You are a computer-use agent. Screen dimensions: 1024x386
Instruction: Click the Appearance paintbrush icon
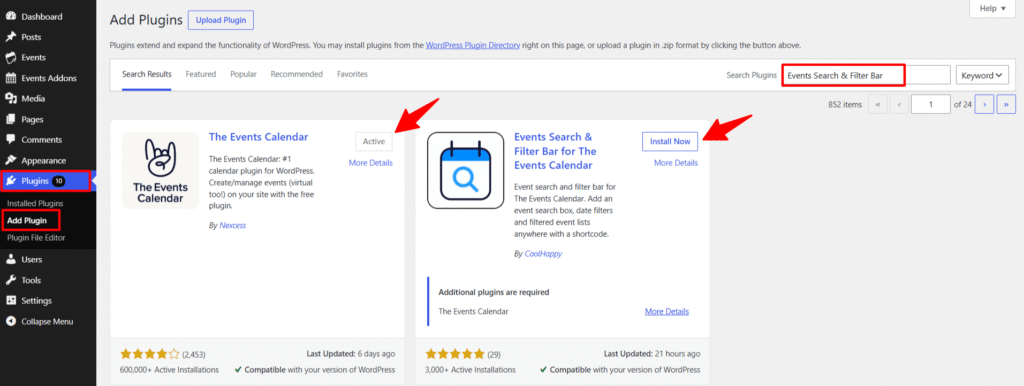10,161
